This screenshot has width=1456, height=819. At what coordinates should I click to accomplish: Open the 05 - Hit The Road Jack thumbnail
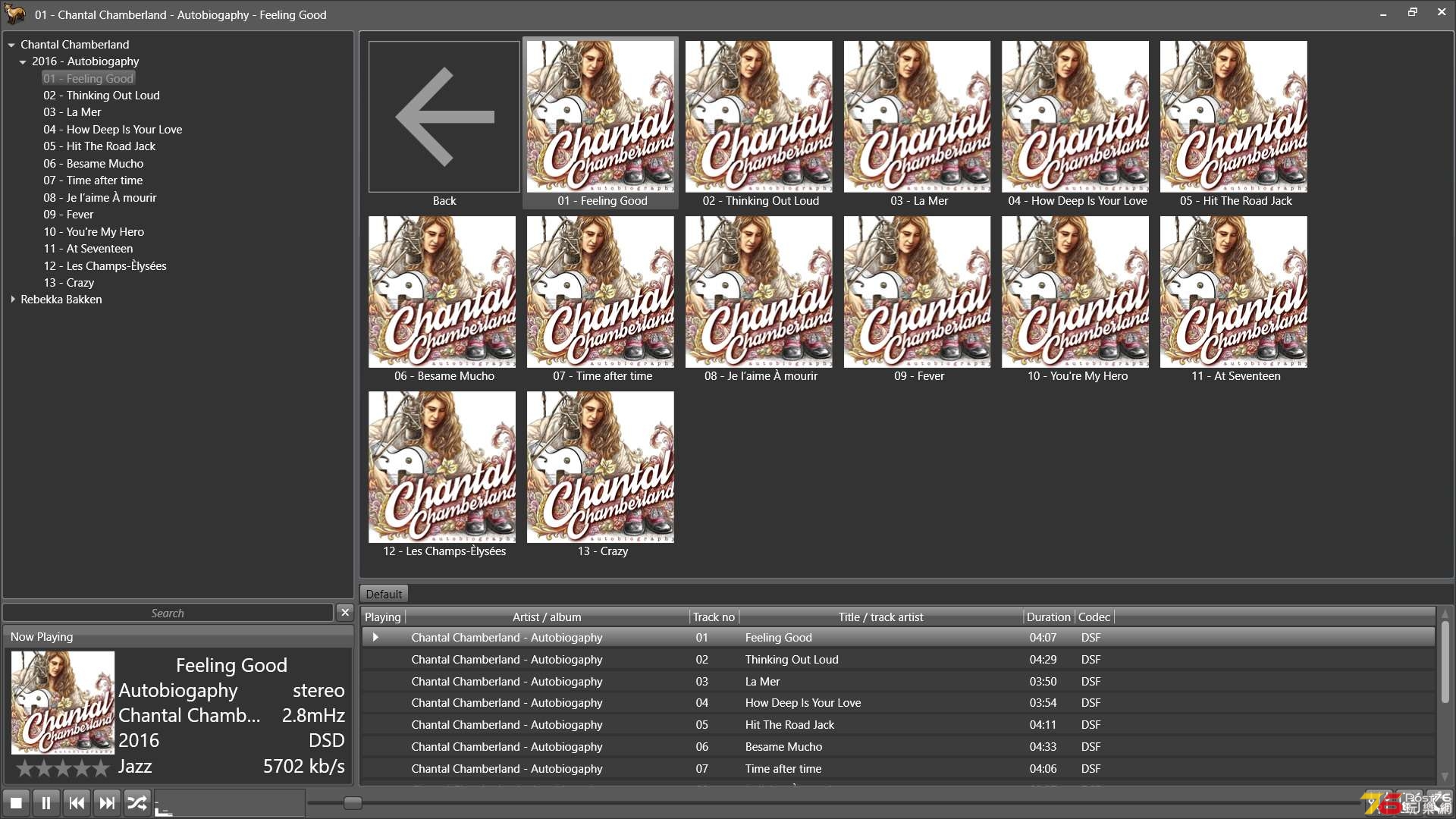click(1234, 116)
